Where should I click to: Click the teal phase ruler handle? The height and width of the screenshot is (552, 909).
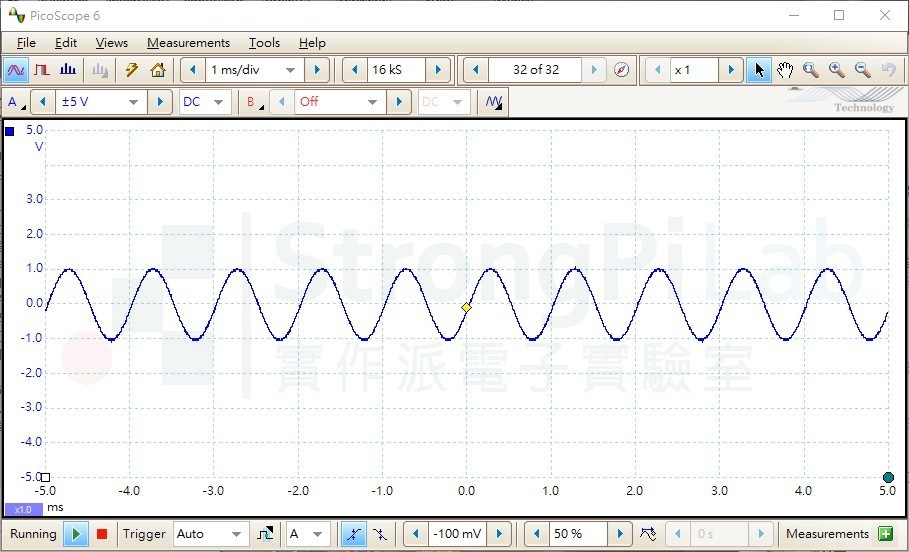click(888, 477)
